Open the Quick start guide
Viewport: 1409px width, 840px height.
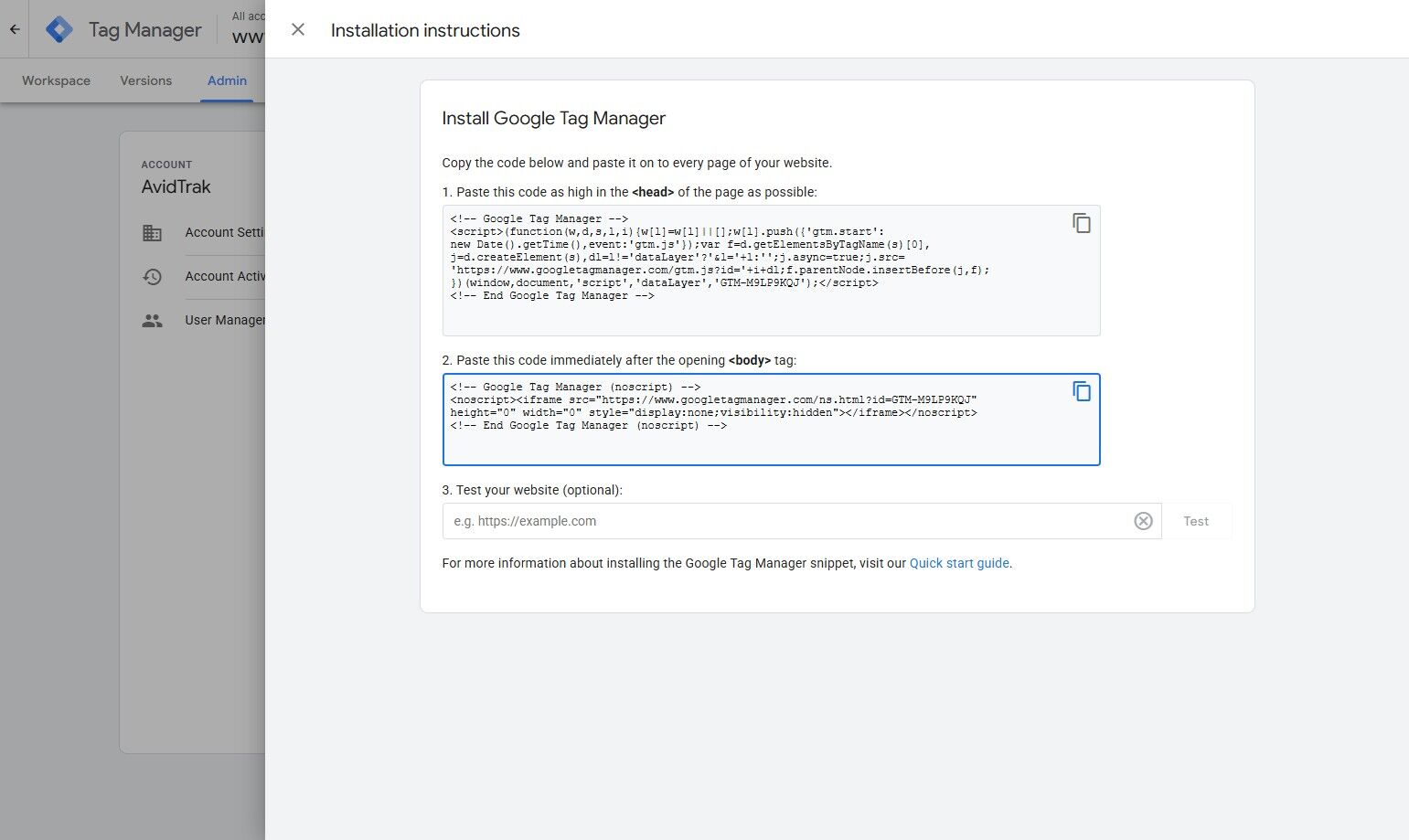click(958, 563)
